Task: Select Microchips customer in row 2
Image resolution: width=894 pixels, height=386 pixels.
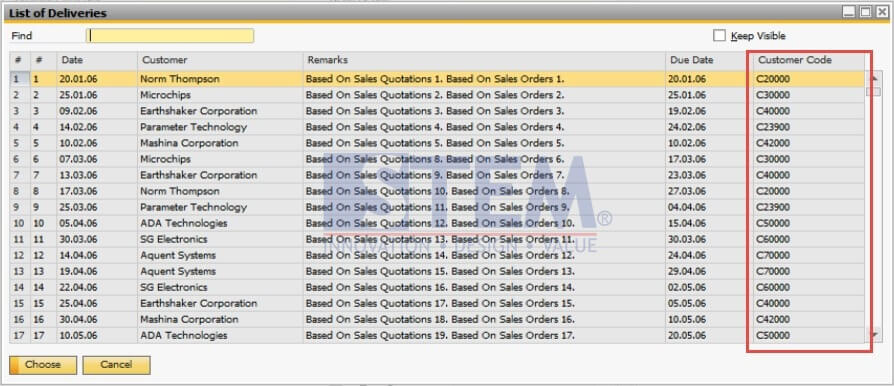Action: point(165,95)
